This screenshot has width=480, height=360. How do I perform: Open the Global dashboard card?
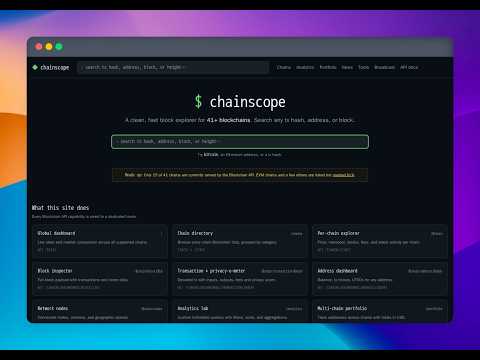100,242
